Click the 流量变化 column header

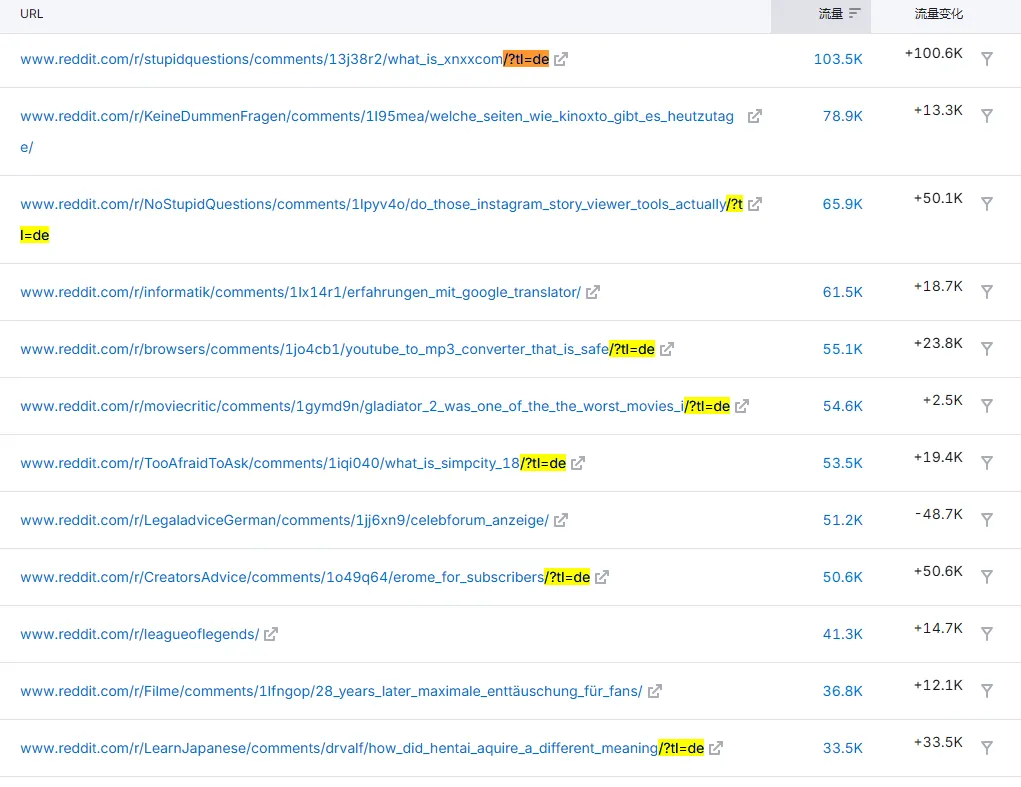(938, 14)
